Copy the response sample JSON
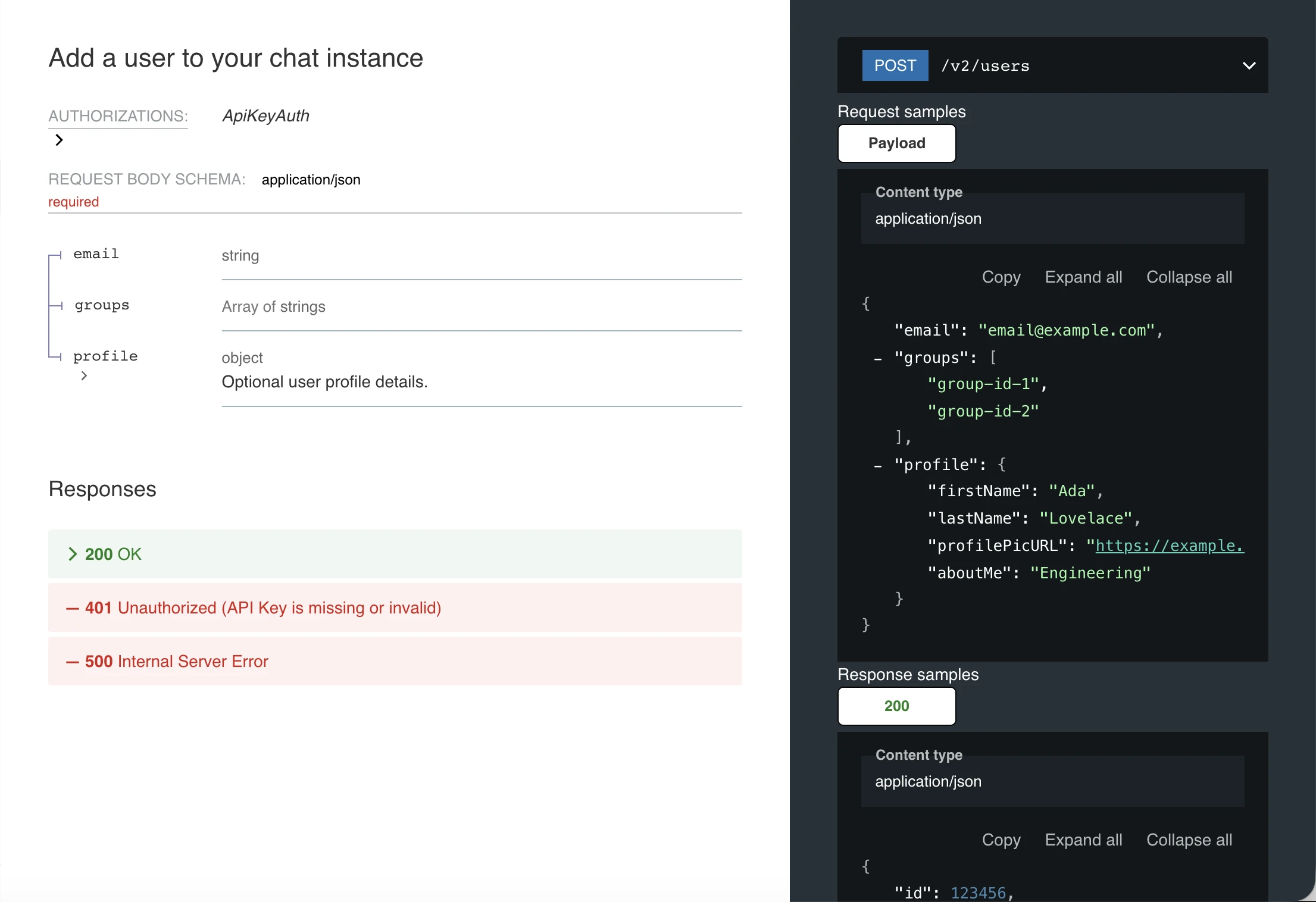This screenshot has height=902, width=1316. point(1001,840)
